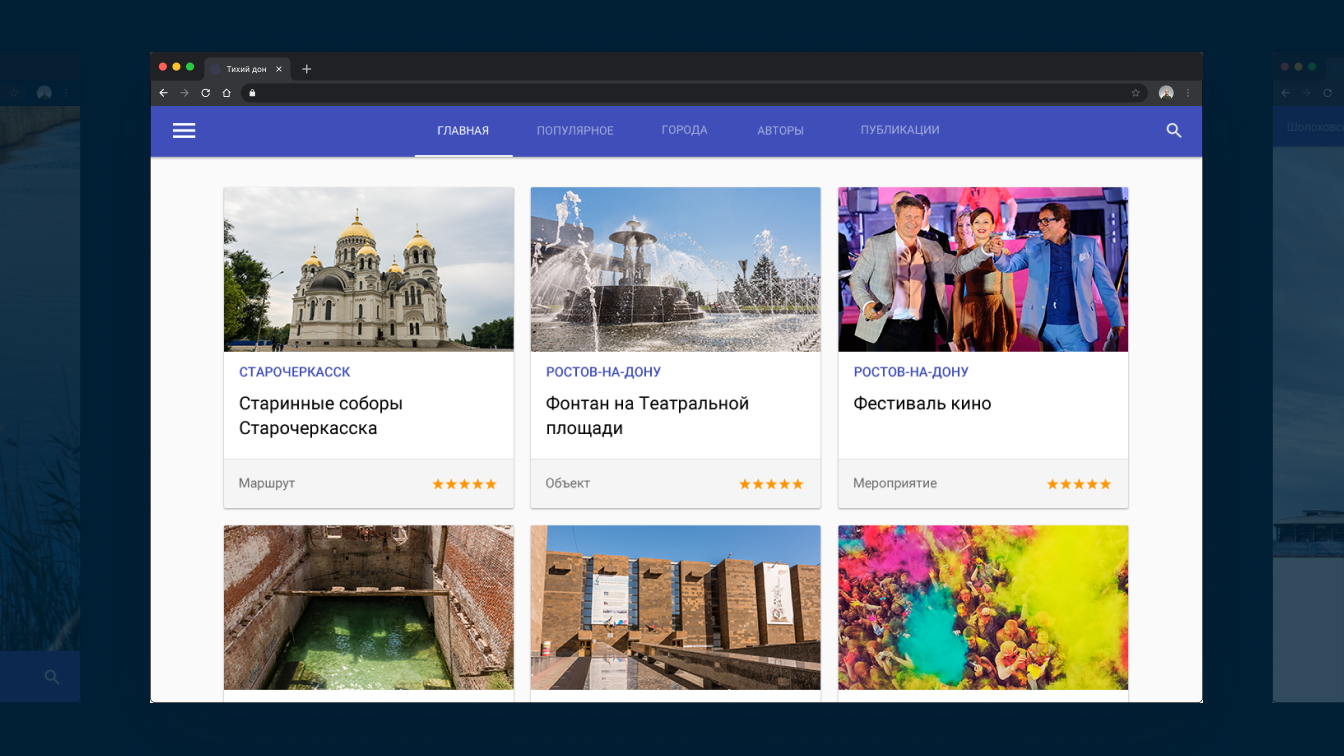Open the browser three-dot menu
This screenshot has width=1344, height=756.
click(1188, 93)
